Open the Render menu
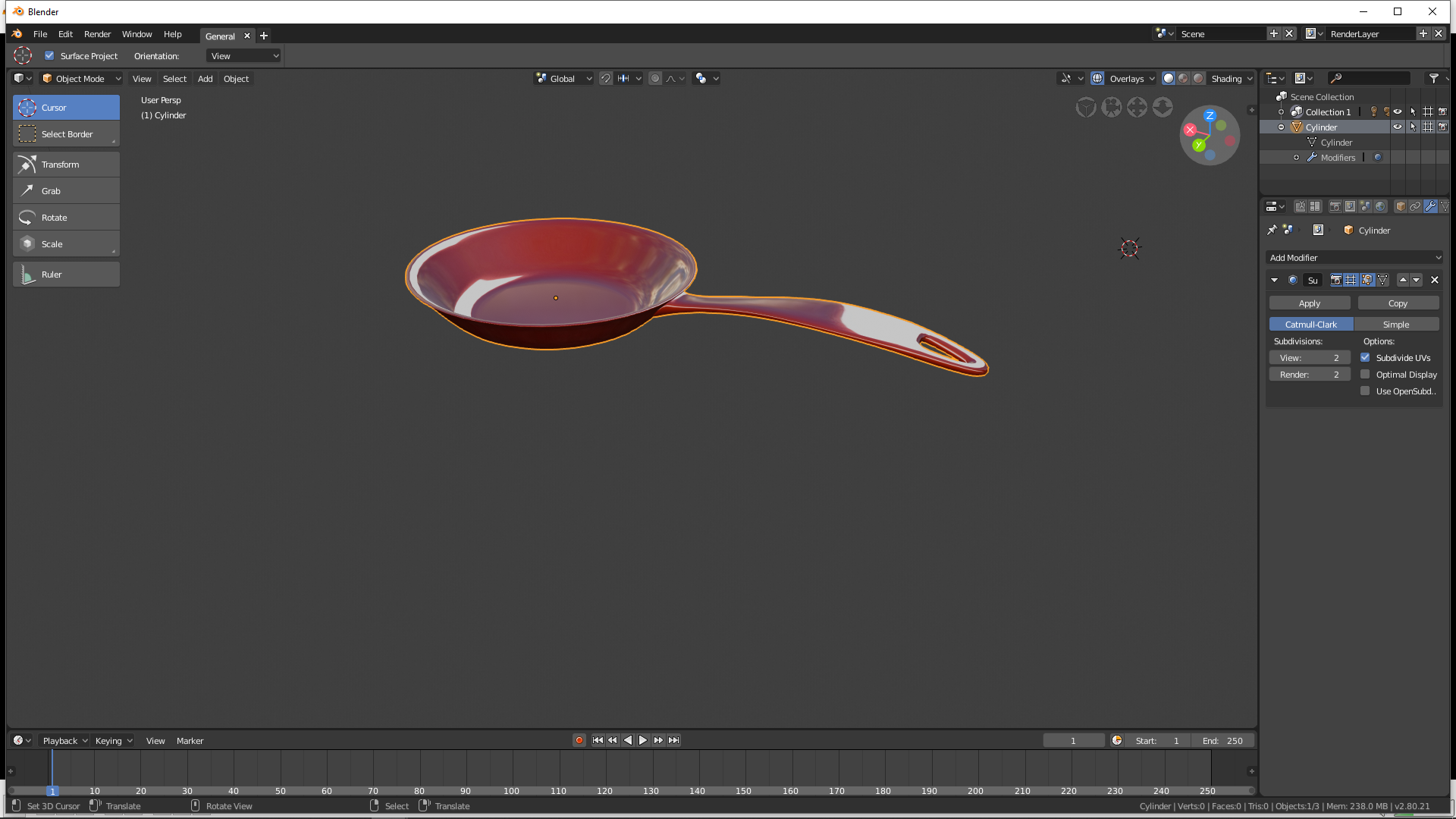The height and width of the screenshot is (819, 1456). pos(97,34)
